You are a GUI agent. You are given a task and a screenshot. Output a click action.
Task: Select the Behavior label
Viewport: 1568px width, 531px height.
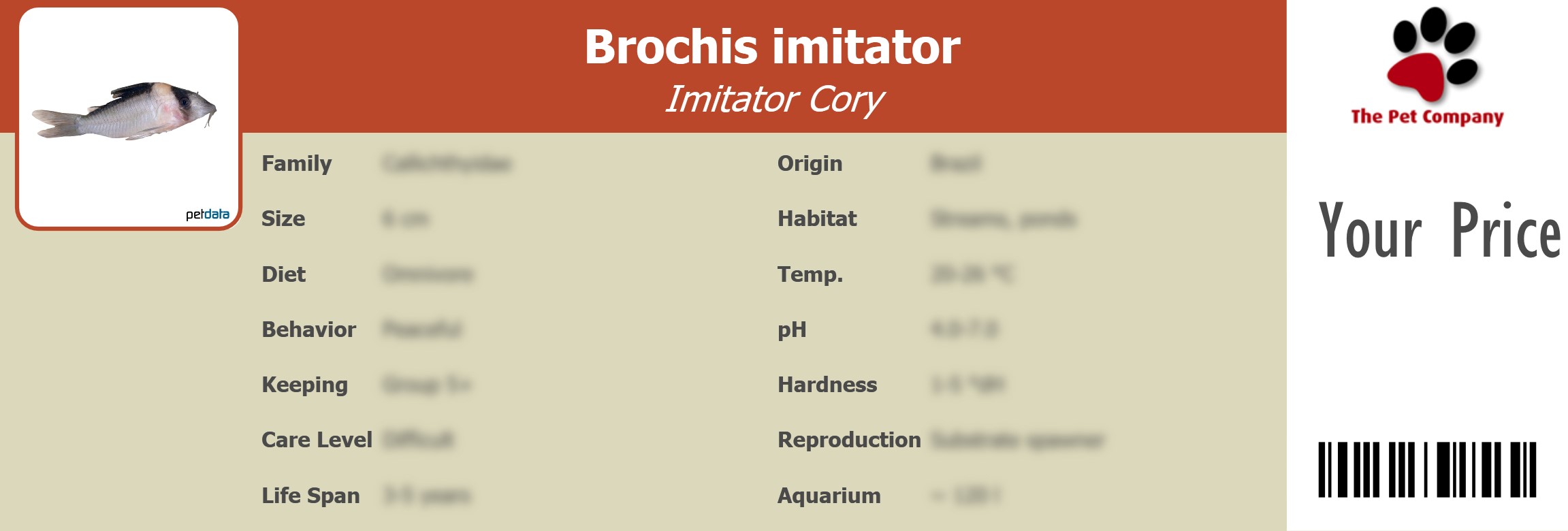point(308,329)
